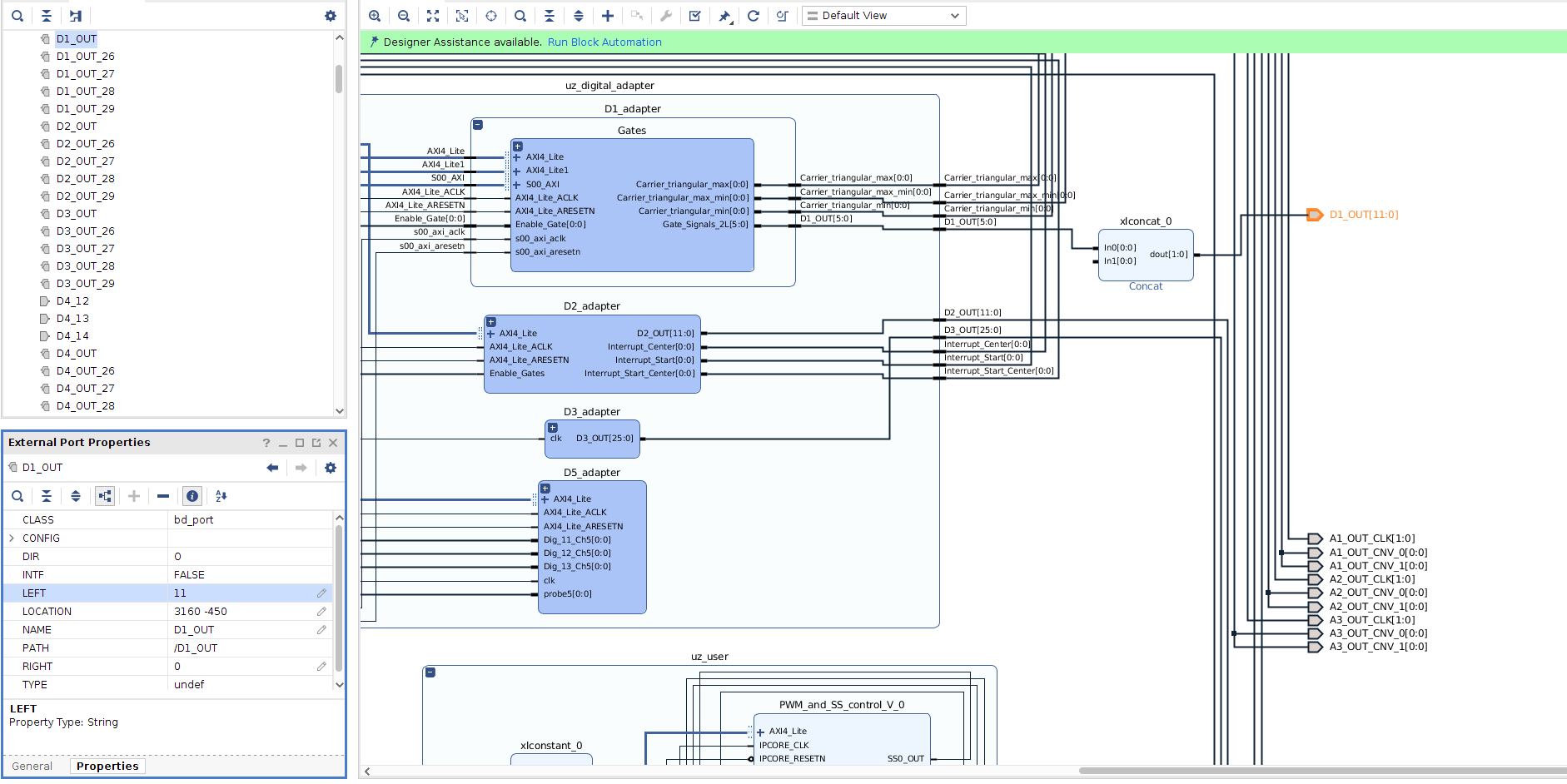The height and width of the screenshot is (784, 1567).
Task: Expand the Gates block in D1_adapter
Action: tap(518, 146)
